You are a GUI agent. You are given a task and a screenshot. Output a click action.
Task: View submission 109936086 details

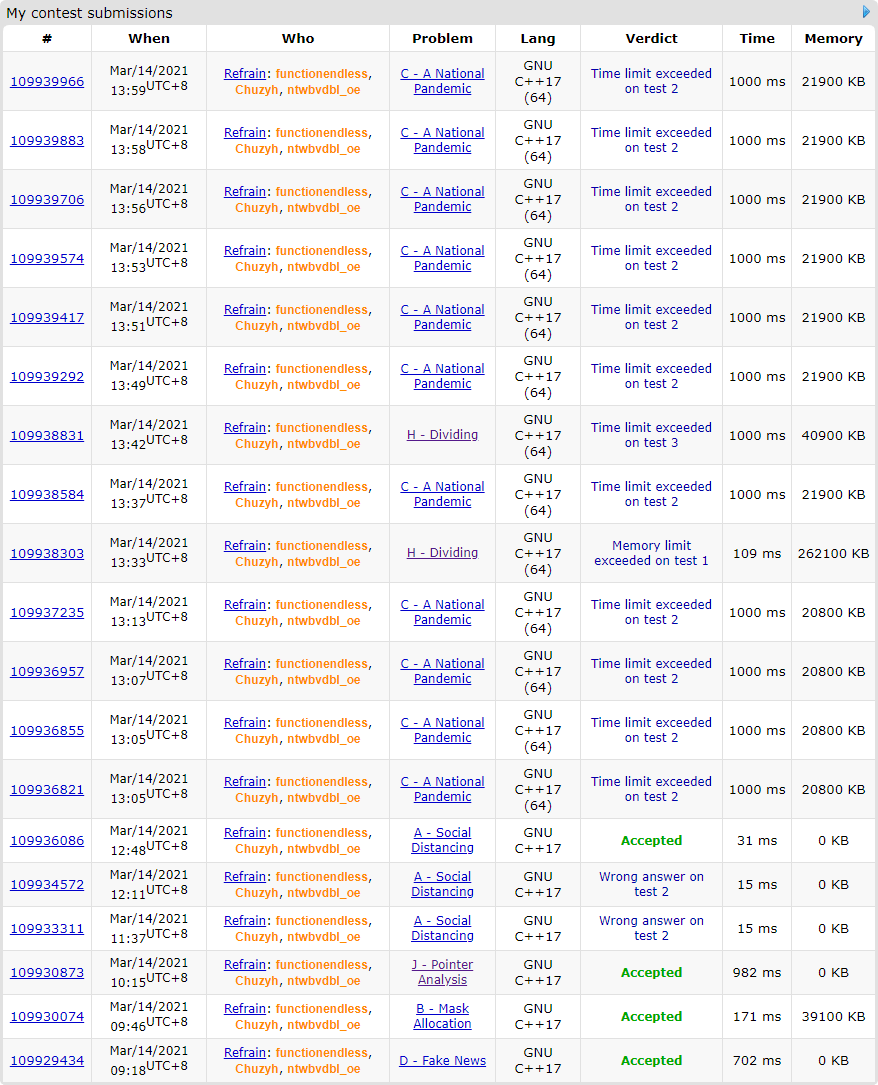point(47,841)
